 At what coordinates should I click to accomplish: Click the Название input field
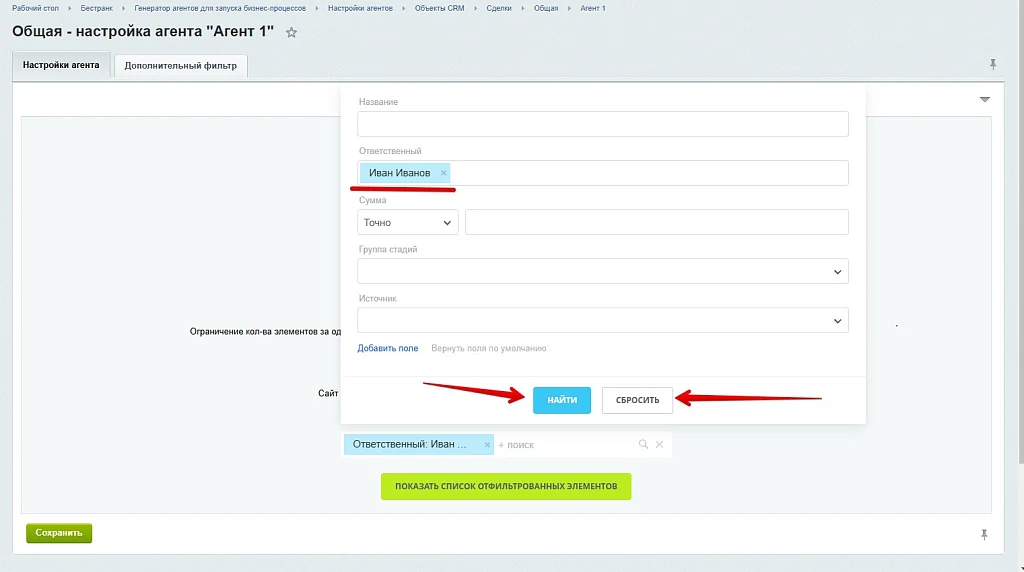pos(603,124)
